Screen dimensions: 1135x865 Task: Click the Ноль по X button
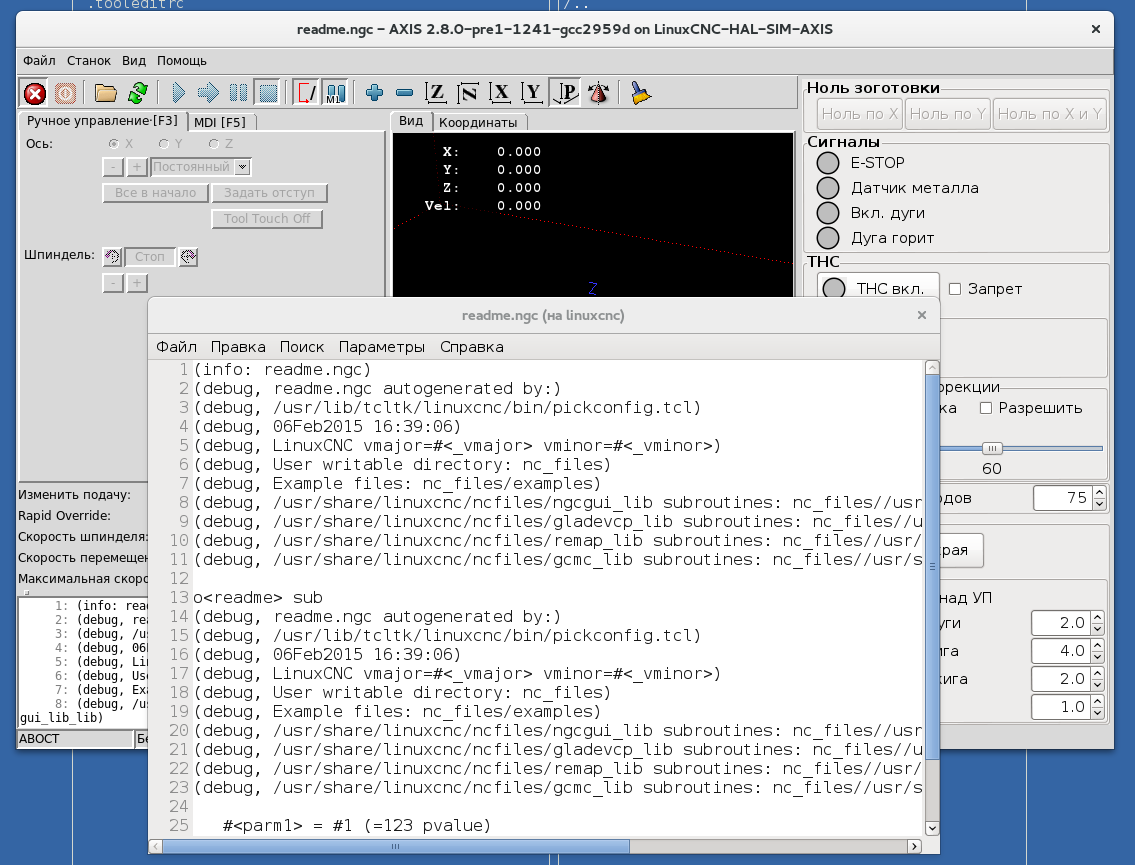click(859, 114)
